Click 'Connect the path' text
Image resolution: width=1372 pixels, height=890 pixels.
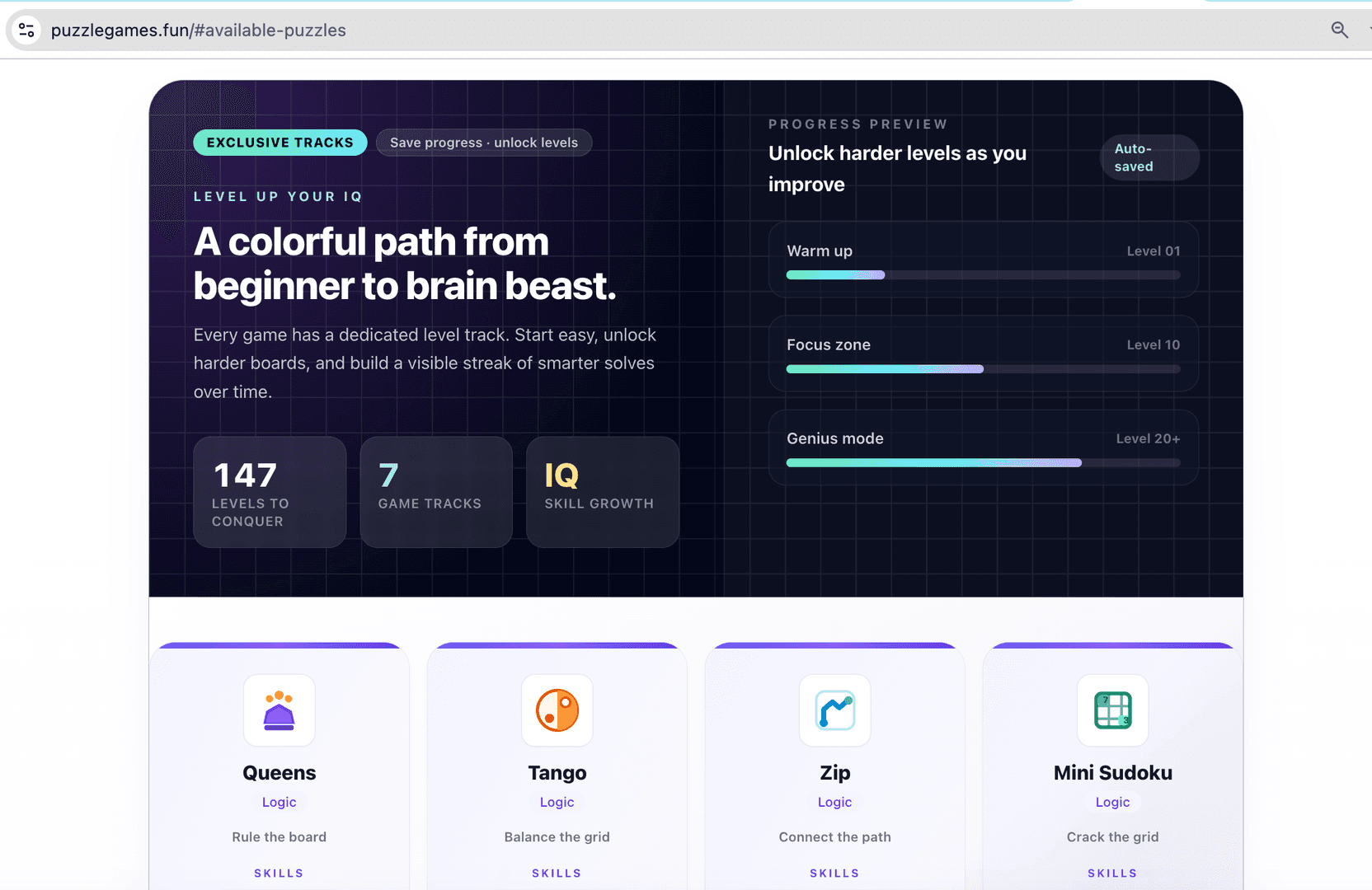835,837
